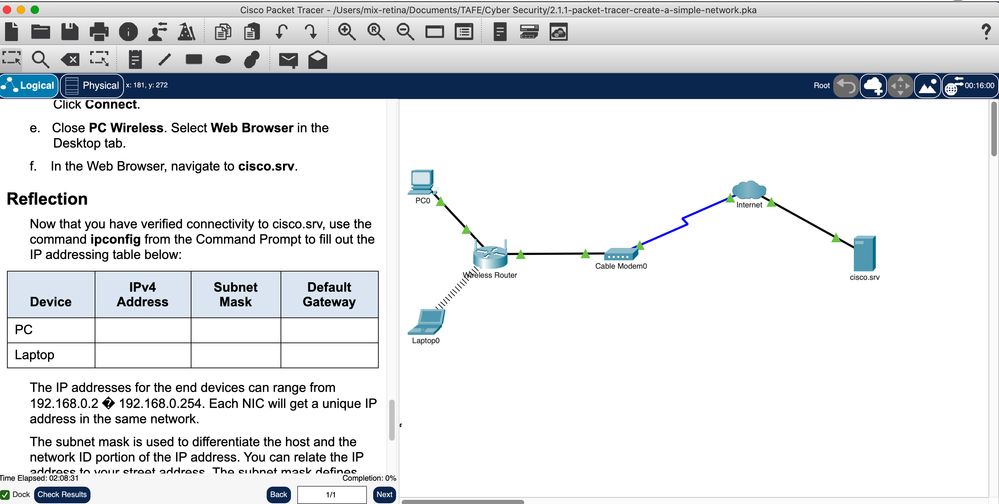The height and width of the screenshot is (504, 999).
Task: Create a new cluster cloud
Action: [873, 85]
